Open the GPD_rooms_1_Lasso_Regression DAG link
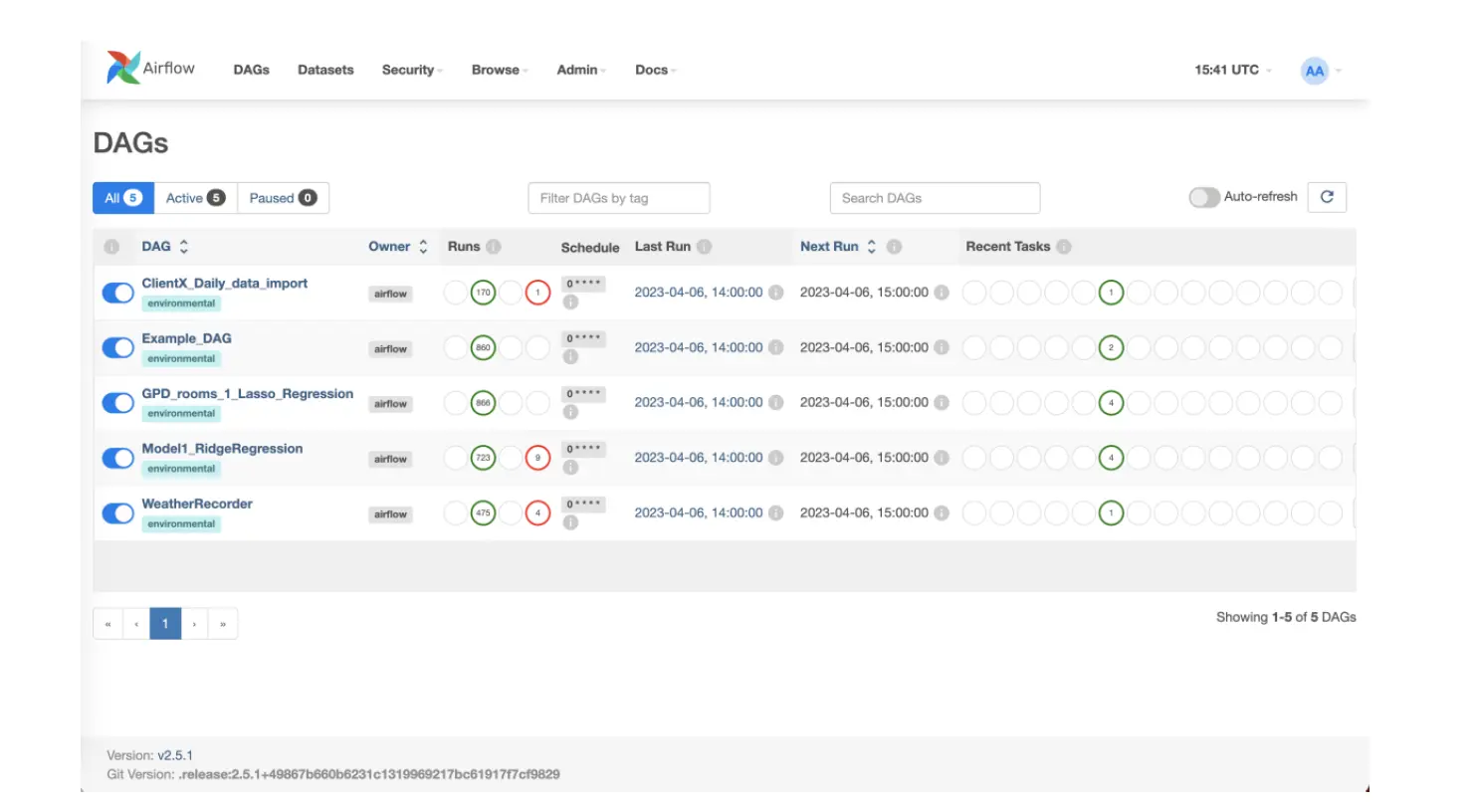The height and width of the screenshot is (812, 1476). [248, 393]
